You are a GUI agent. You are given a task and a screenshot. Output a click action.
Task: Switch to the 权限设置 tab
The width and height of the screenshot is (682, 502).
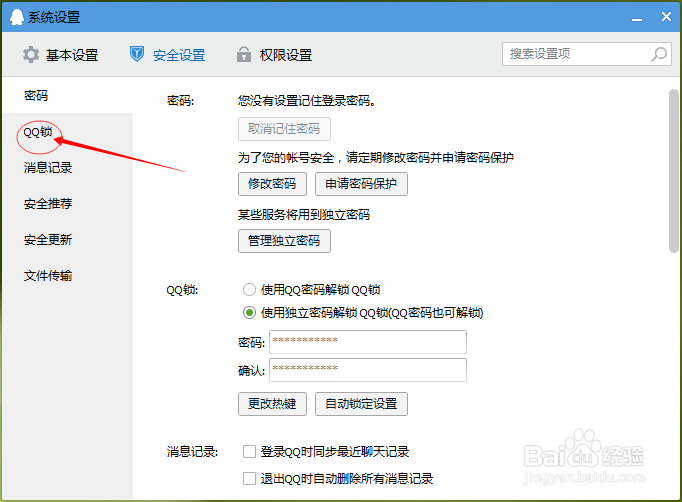[274, 55]
